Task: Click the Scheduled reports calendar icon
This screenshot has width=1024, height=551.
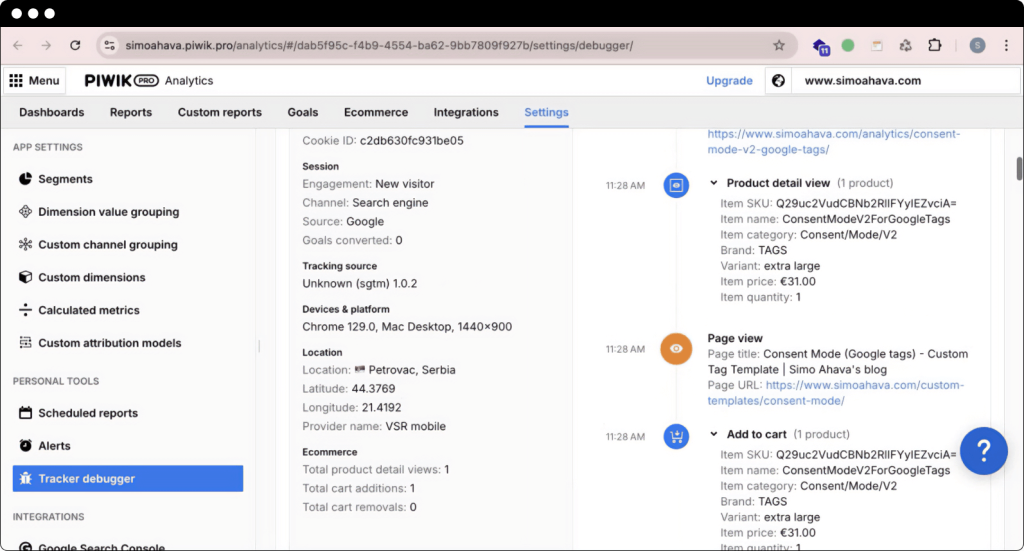Action: click(x=26, y=413)
